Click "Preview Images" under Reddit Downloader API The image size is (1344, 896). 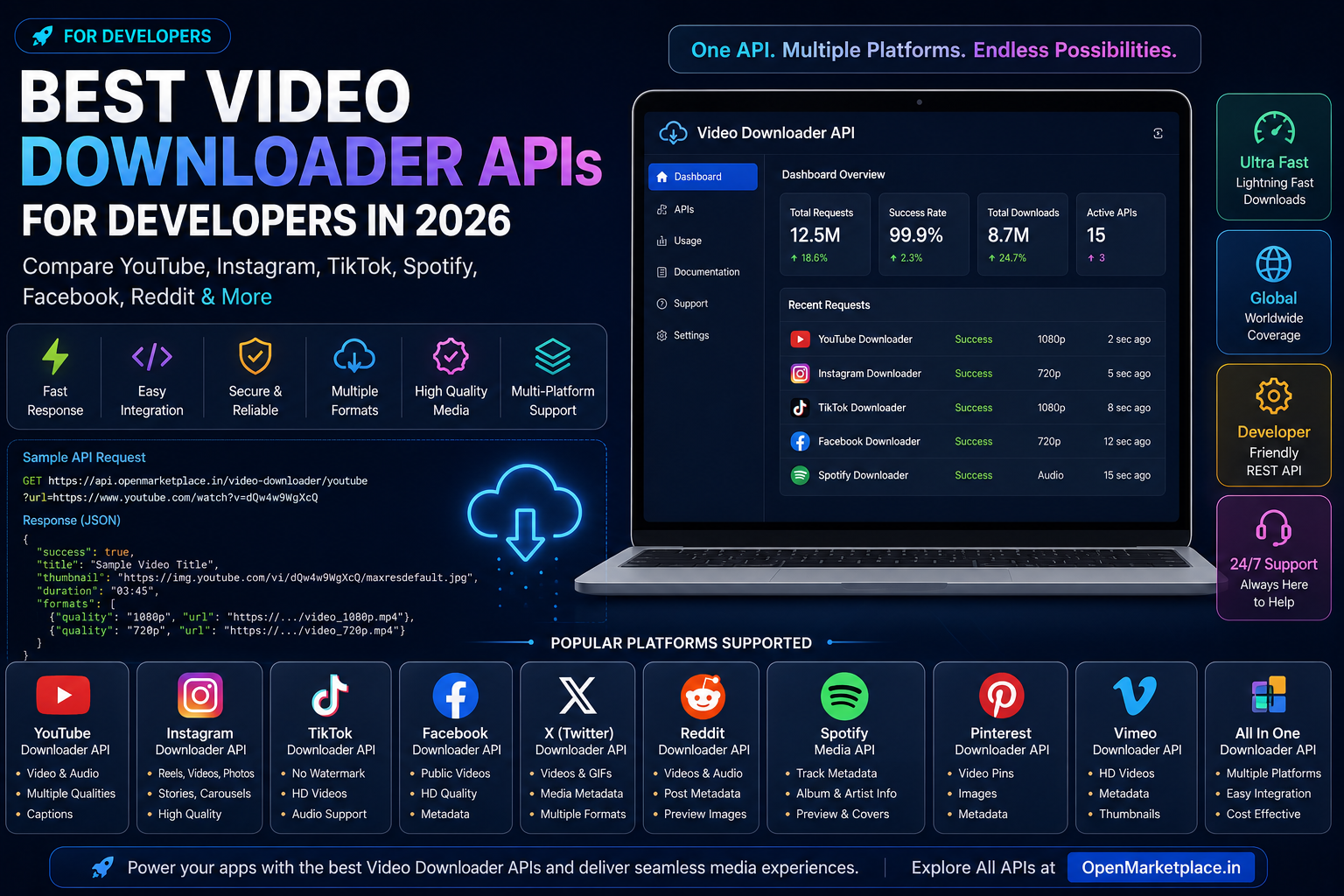click(705, 815)
